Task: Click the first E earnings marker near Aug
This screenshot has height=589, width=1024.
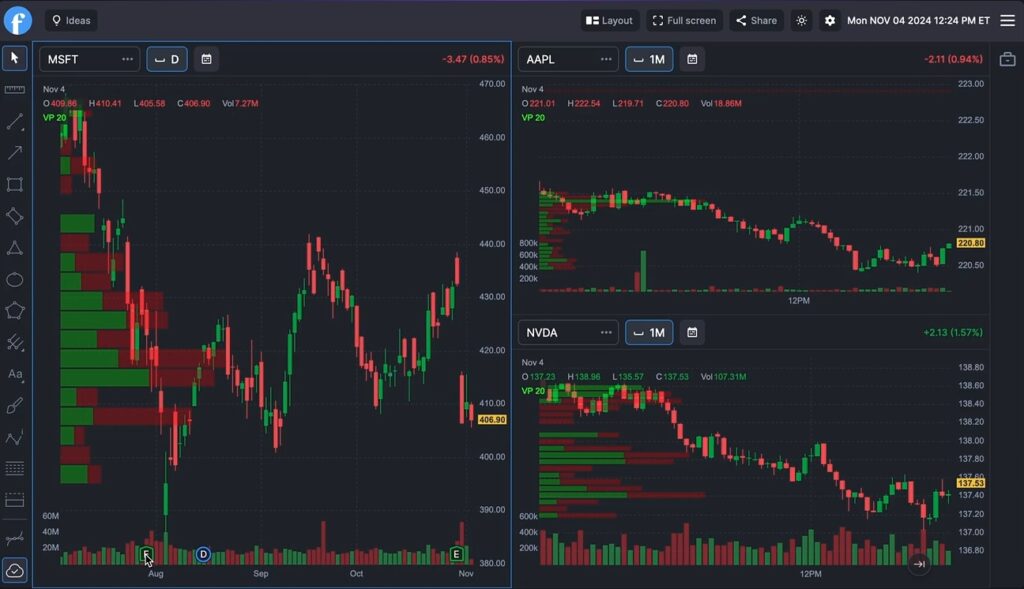Action: (x=146, y=554)
